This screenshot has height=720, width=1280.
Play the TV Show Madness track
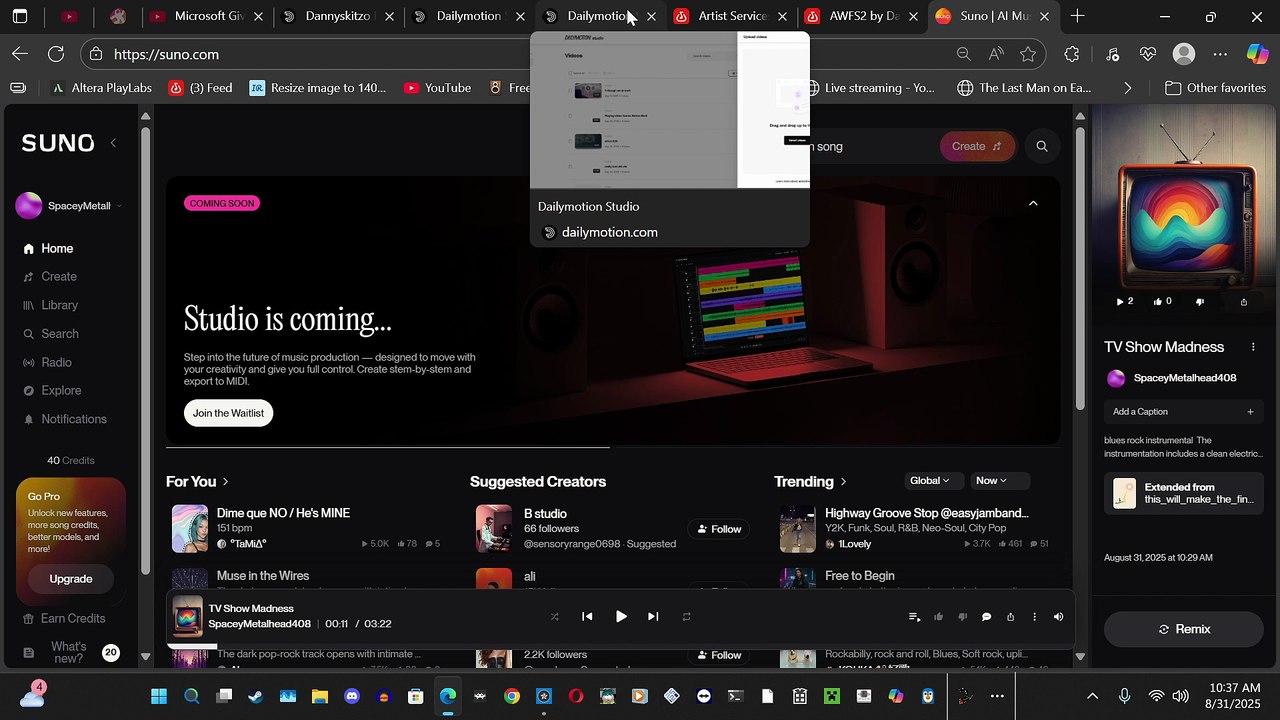(x=621, y=617)
